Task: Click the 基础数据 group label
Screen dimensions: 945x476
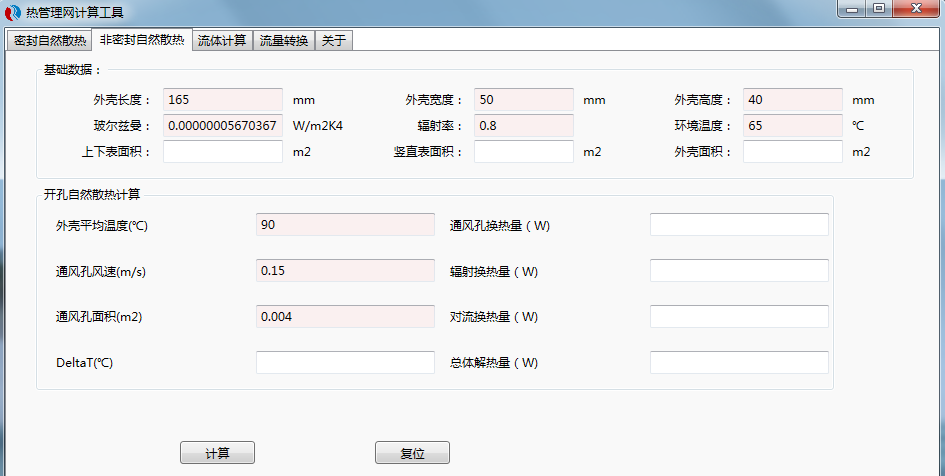Action: pyautogui.click(x=72, y=70)
